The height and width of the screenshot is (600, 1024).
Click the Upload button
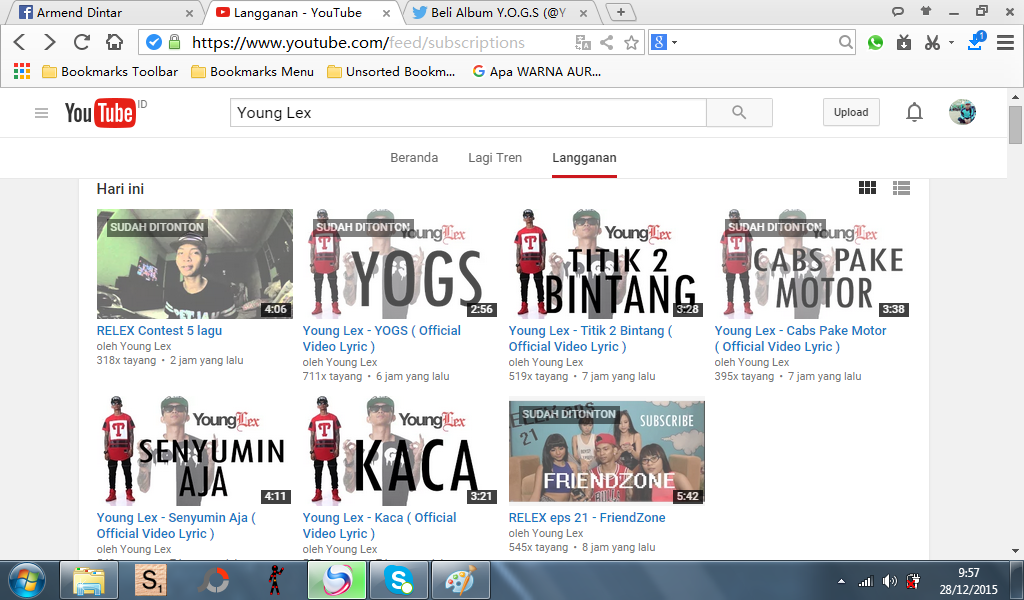coord(851,112)
